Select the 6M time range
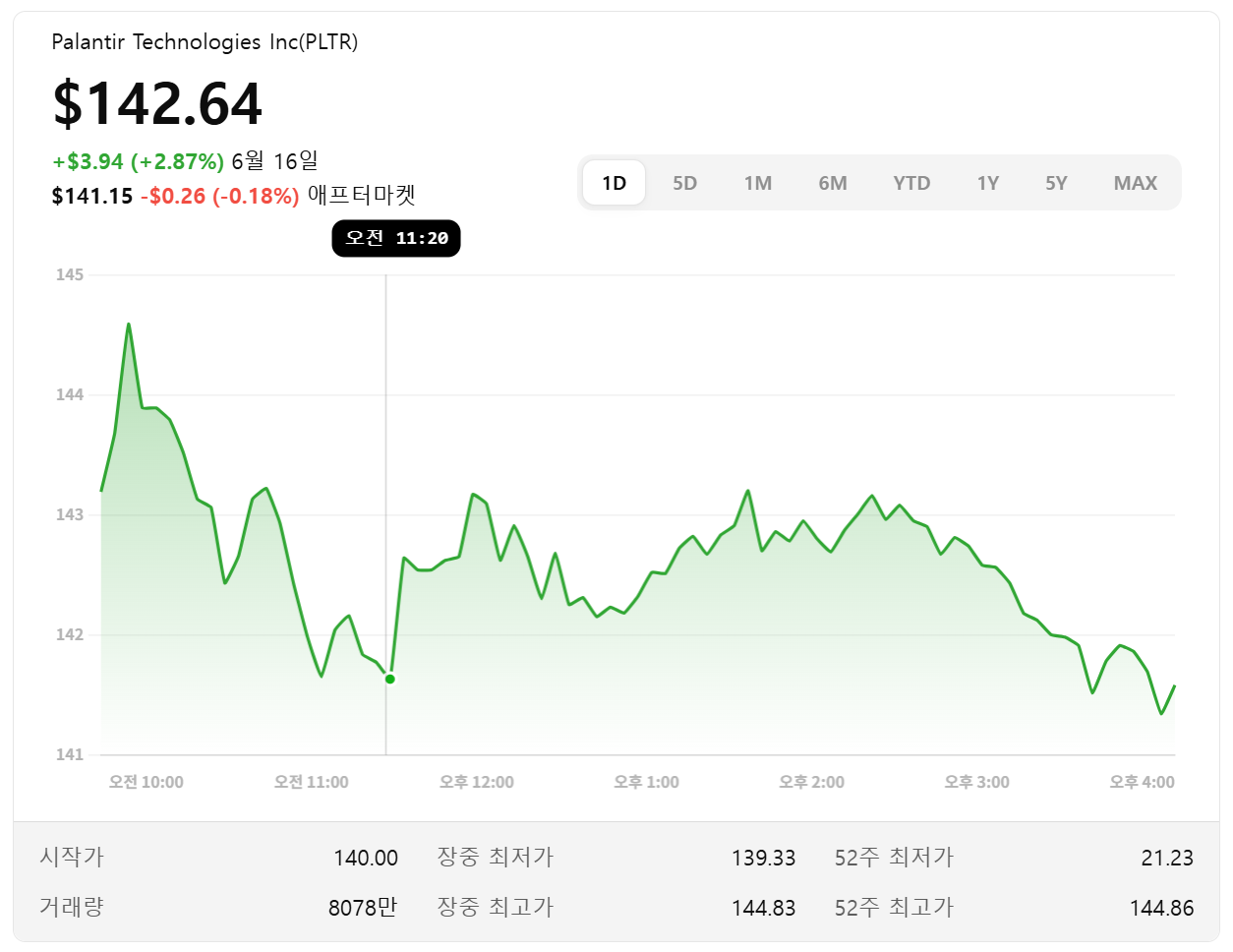Viewport: 1233px width, 952px height. (x=834, y=182)
